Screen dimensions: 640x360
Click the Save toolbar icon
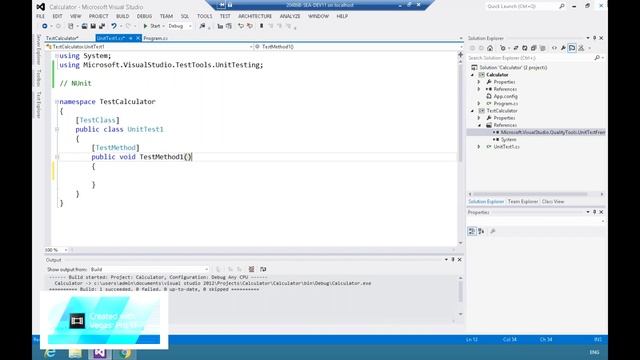coord(93,26)
